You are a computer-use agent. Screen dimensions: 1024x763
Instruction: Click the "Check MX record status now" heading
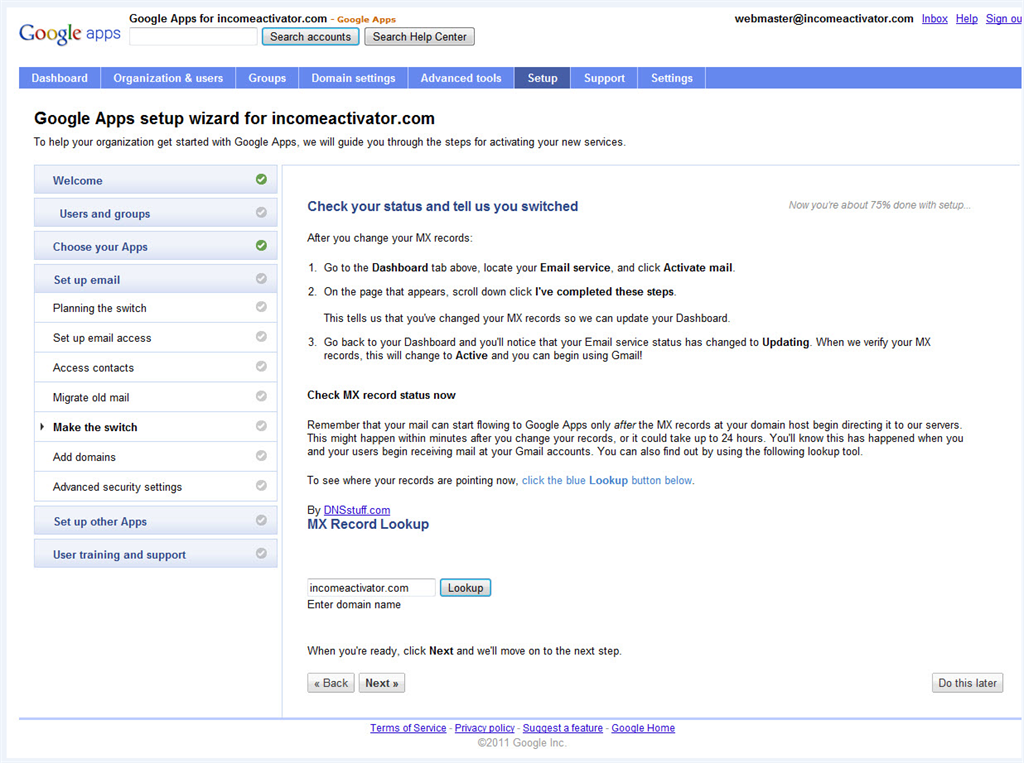point(381,395)
